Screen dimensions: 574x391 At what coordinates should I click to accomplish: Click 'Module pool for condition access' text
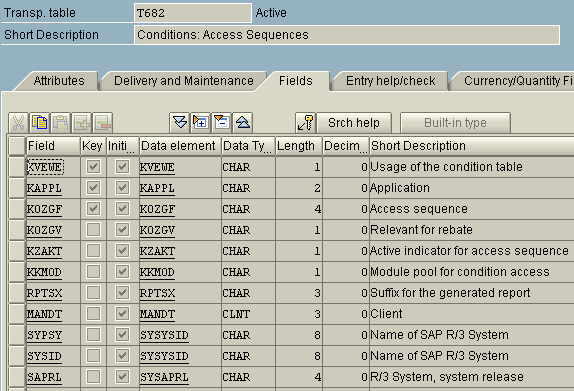pyautogui.click(x=460, y=272)
